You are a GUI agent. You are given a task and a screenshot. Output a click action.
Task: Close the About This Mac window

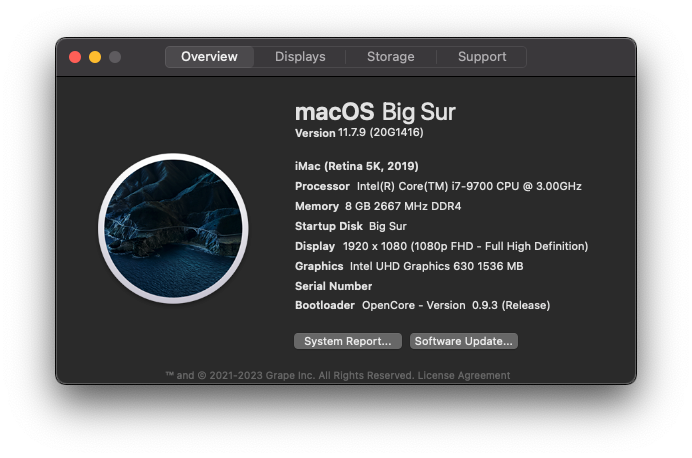[75, 57]
